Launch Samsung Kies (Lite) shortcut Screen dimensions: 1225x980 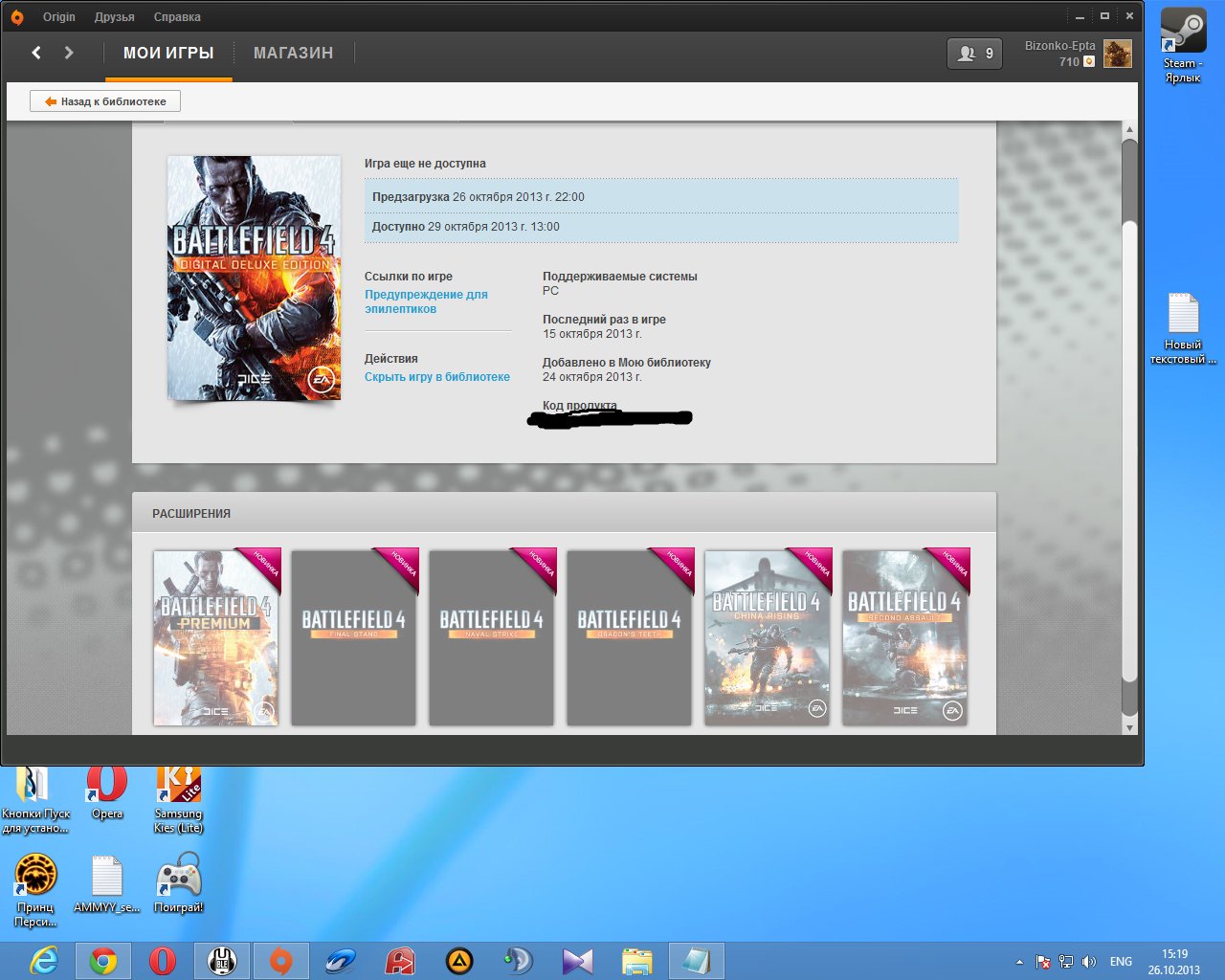[x=179, y=799]
